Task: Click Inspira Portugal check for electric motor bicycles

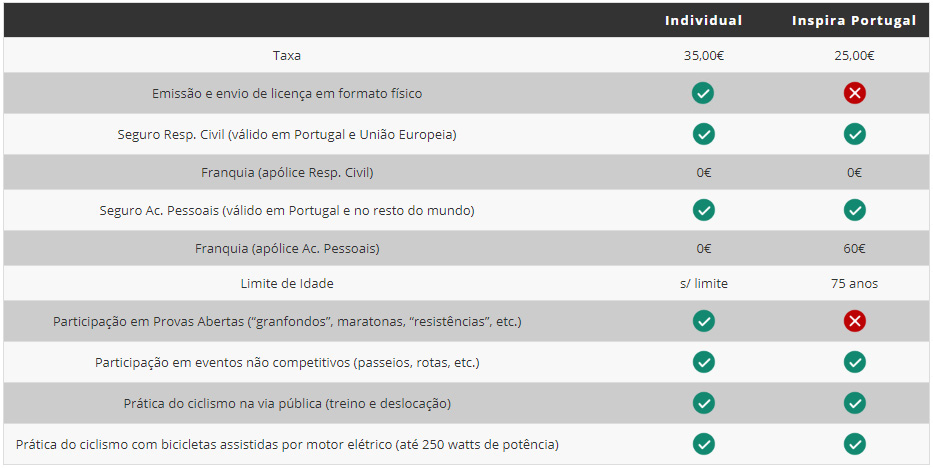Action: [x=854, y=444]
